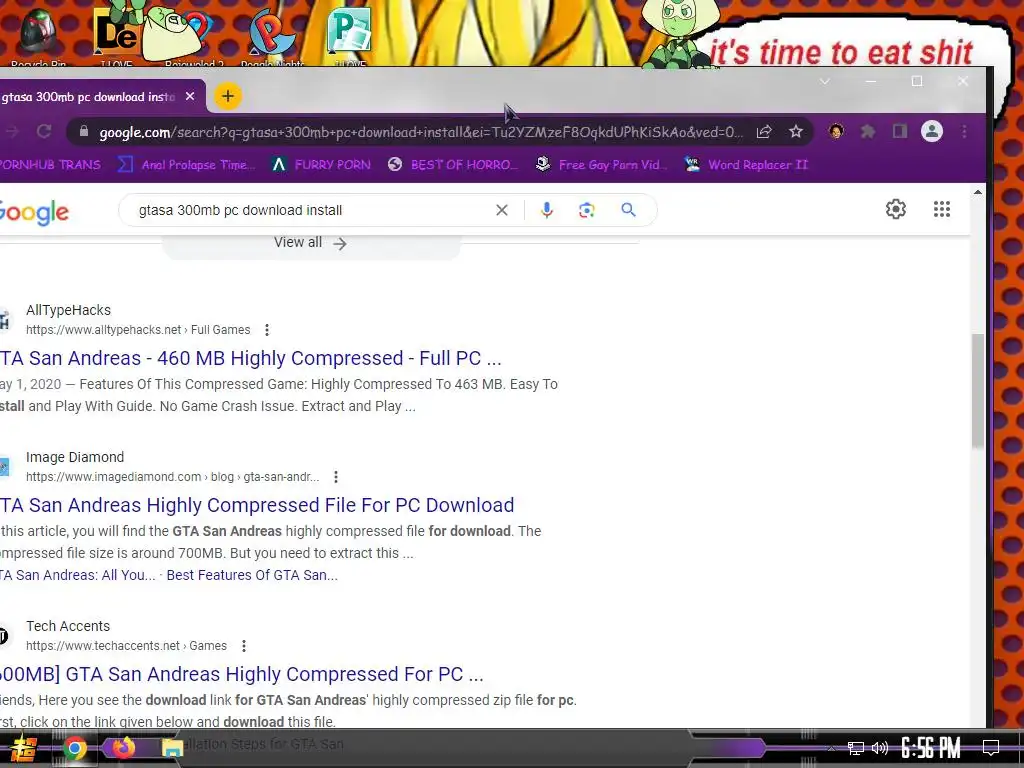Open the network tray icon
Screen dimensions: 1024x768
pos(856,748)
